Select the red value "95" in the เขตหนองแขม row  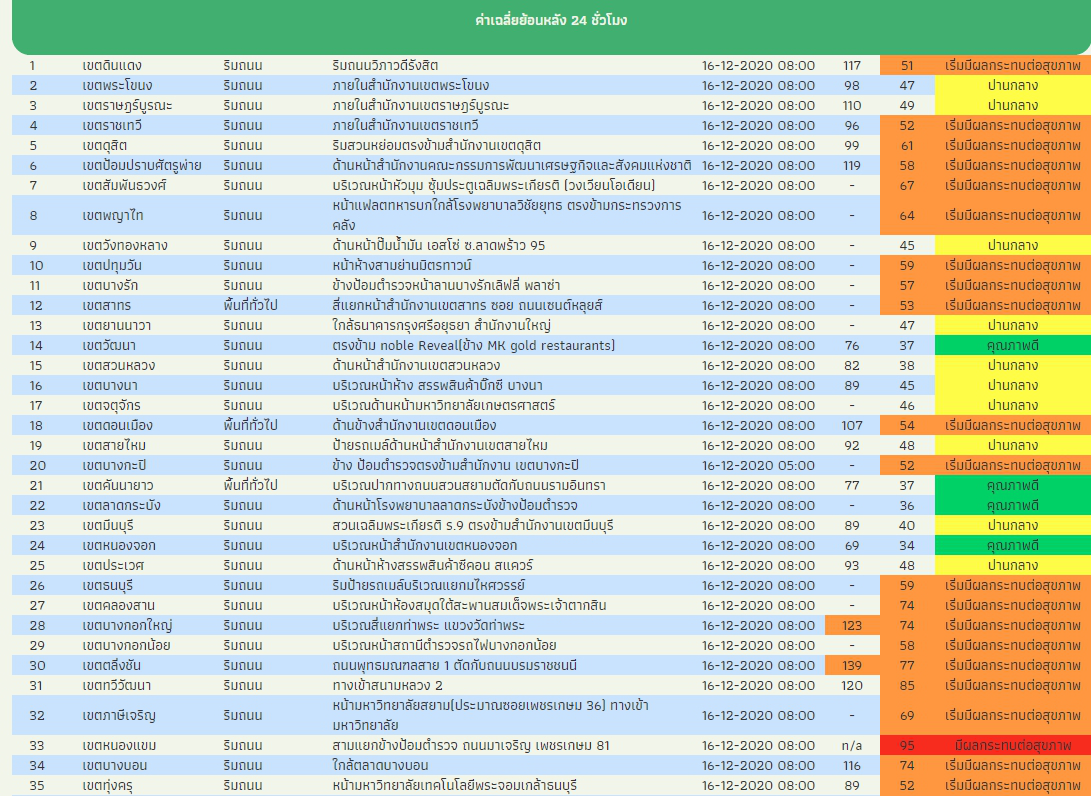[x=907, y=746]
